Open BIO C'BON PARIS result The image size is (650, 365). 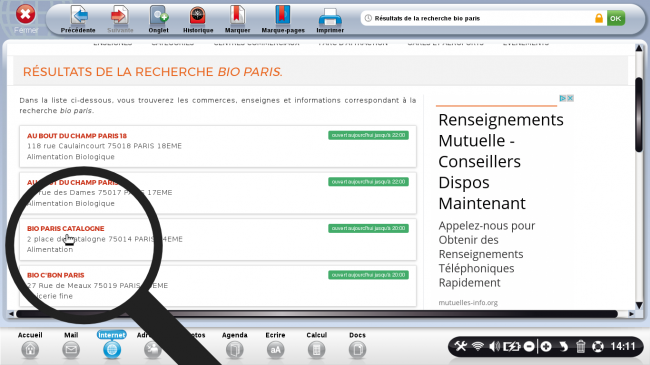[56, 275]
